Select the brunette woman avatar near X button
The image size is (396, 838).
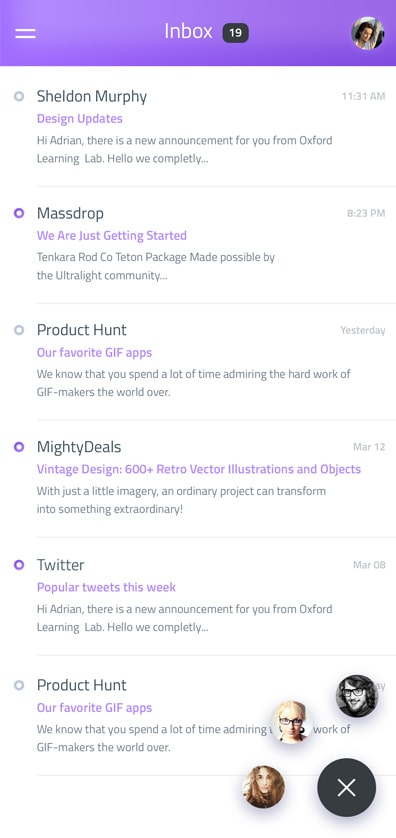click(x=263, y=787)
